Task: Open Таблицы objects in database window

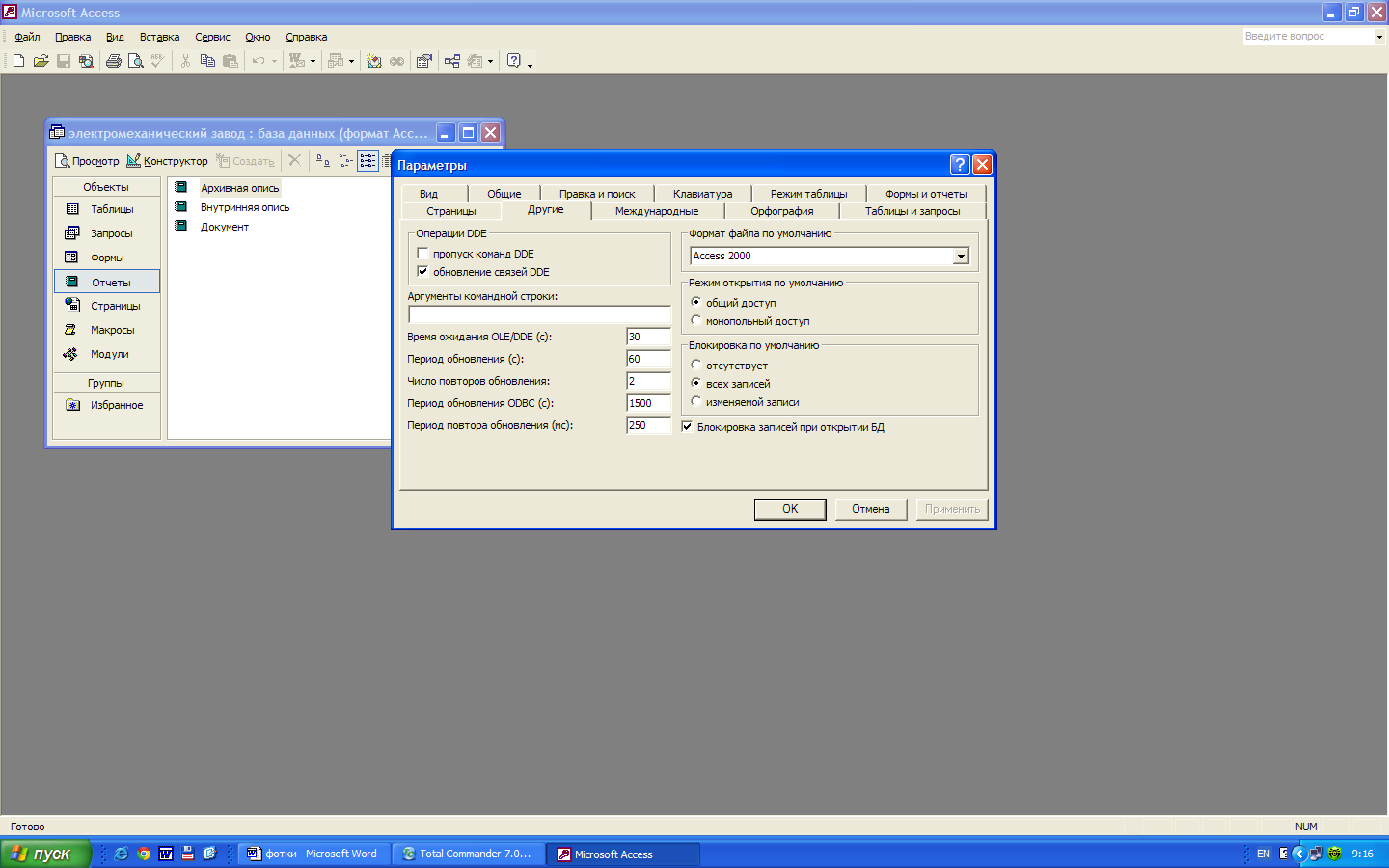Action: pos(107,209)
